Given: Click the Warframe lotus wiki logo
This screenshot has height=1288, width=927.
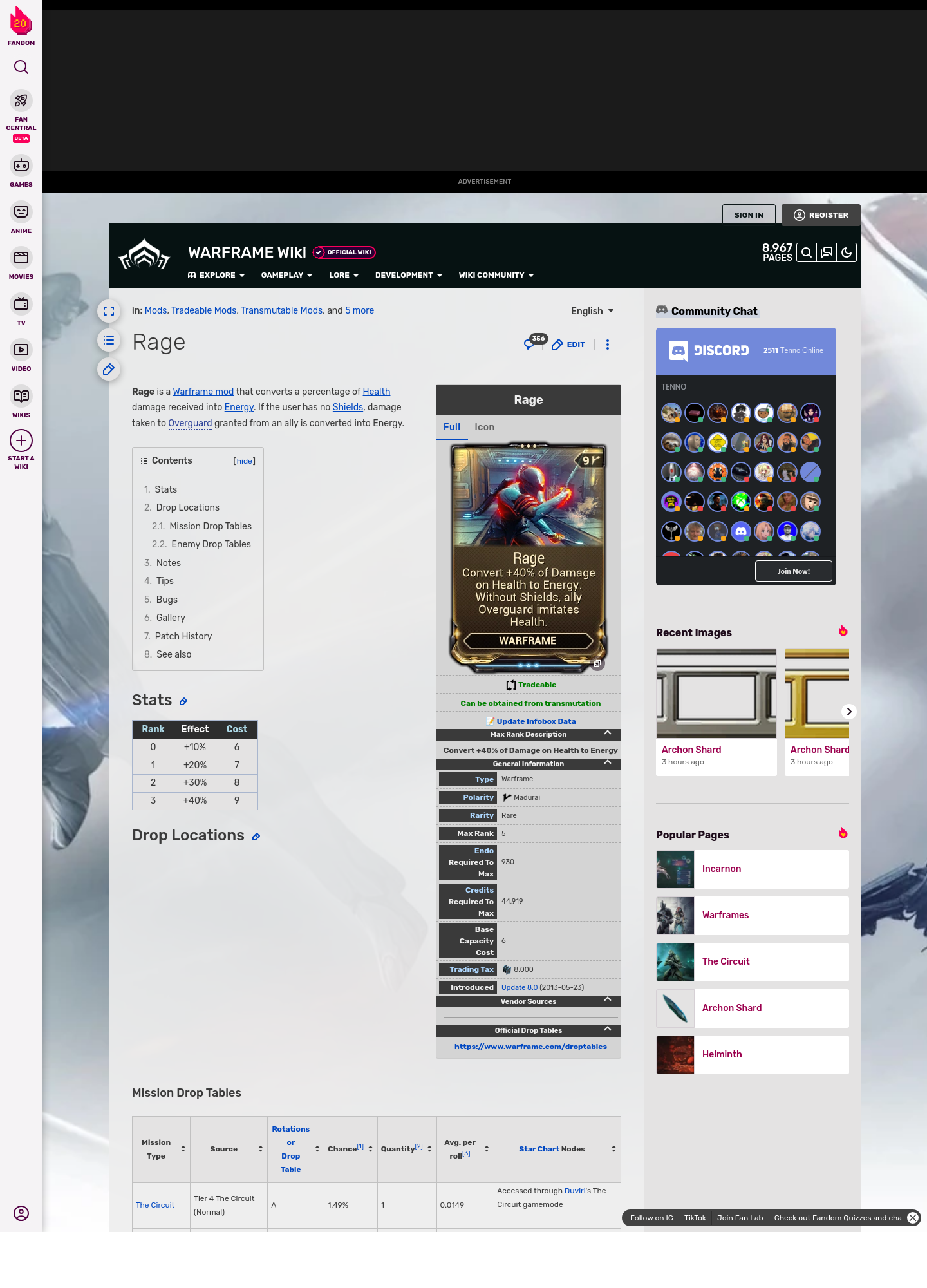Looking at the screenshot, I should 144,254.
